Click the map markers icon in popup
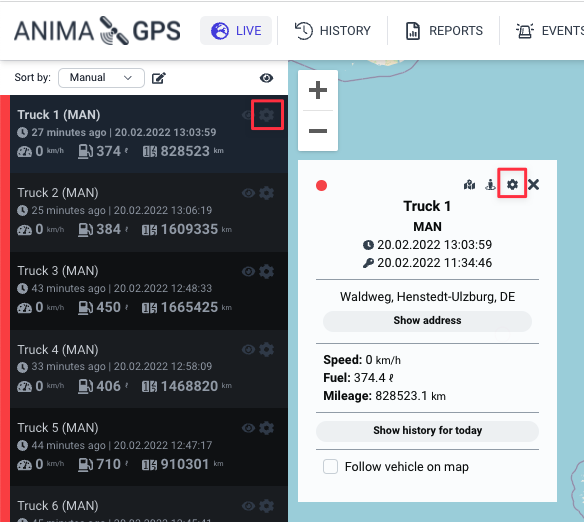Image resolution: width=584 pixels, height=522 pixels. [469, 184]
